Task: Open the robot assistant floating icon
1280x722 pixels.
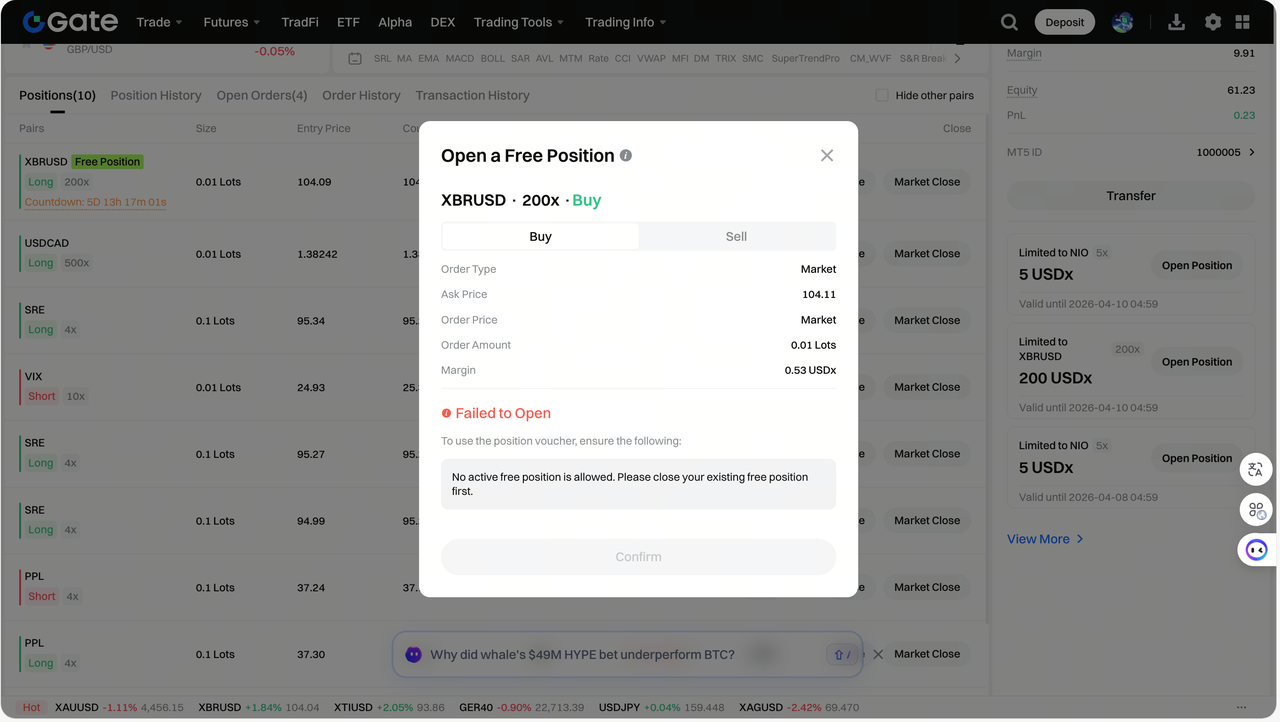Action: coord(1256,550)
